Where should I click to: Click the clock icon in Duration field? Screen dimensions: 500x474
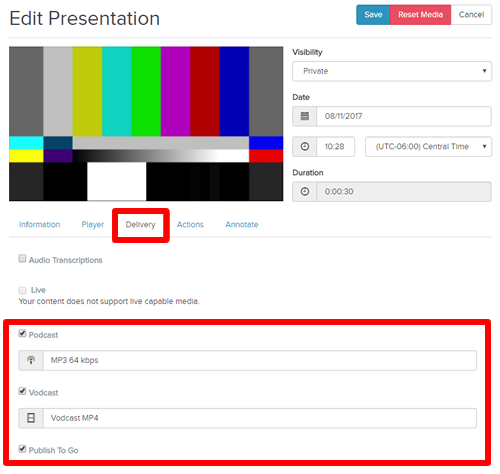305,192
